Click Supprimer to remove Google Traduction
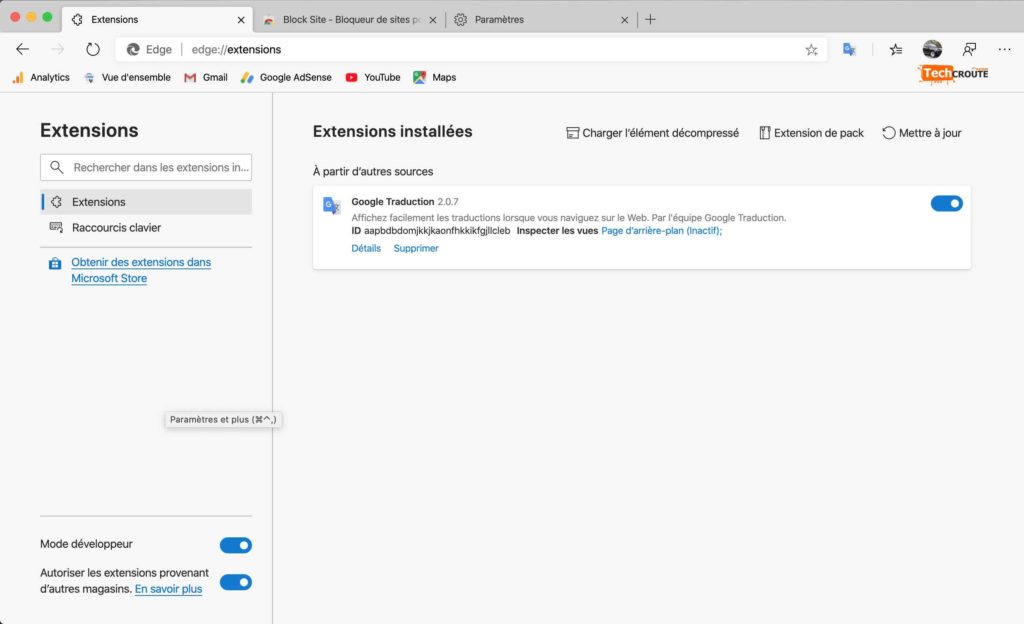This screenshot has width=1024, height=624. [416, 248]
